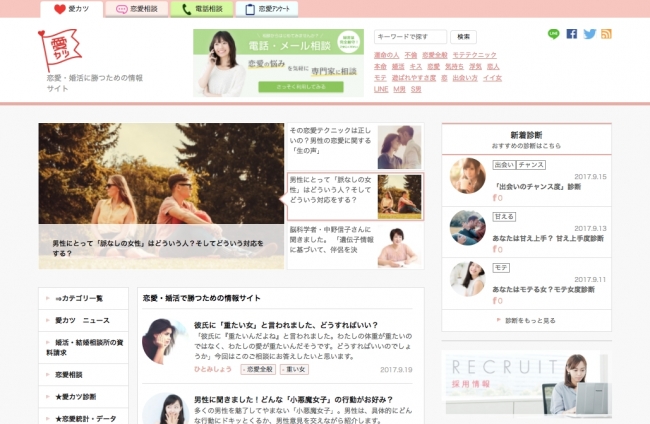
Task: Open the 気持ち tag link
Action: click(x=454, y=66)
